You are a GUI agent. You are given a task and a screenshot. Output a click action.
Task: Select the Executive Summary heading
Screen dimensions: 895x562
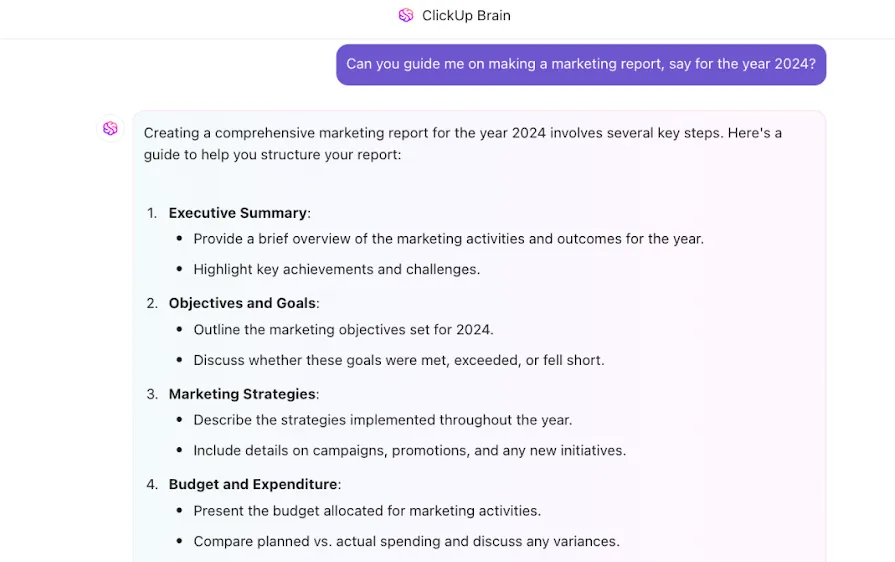[237, 213]
